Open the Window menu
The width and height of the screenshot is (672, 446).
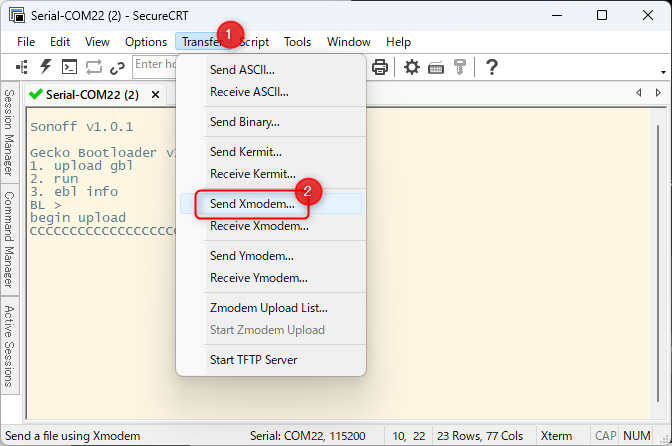[x=348, y=42]
